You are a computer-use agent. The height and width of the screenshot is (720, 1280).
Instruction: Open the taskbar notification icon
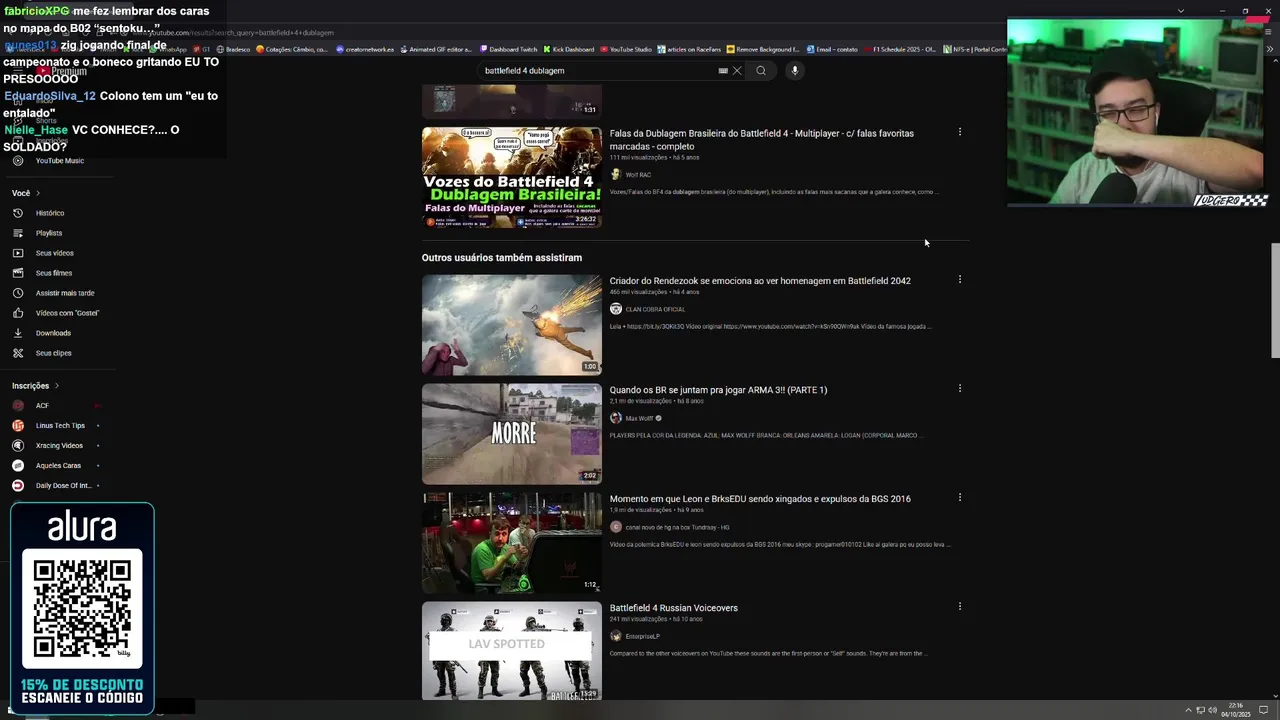[1264, 710]
